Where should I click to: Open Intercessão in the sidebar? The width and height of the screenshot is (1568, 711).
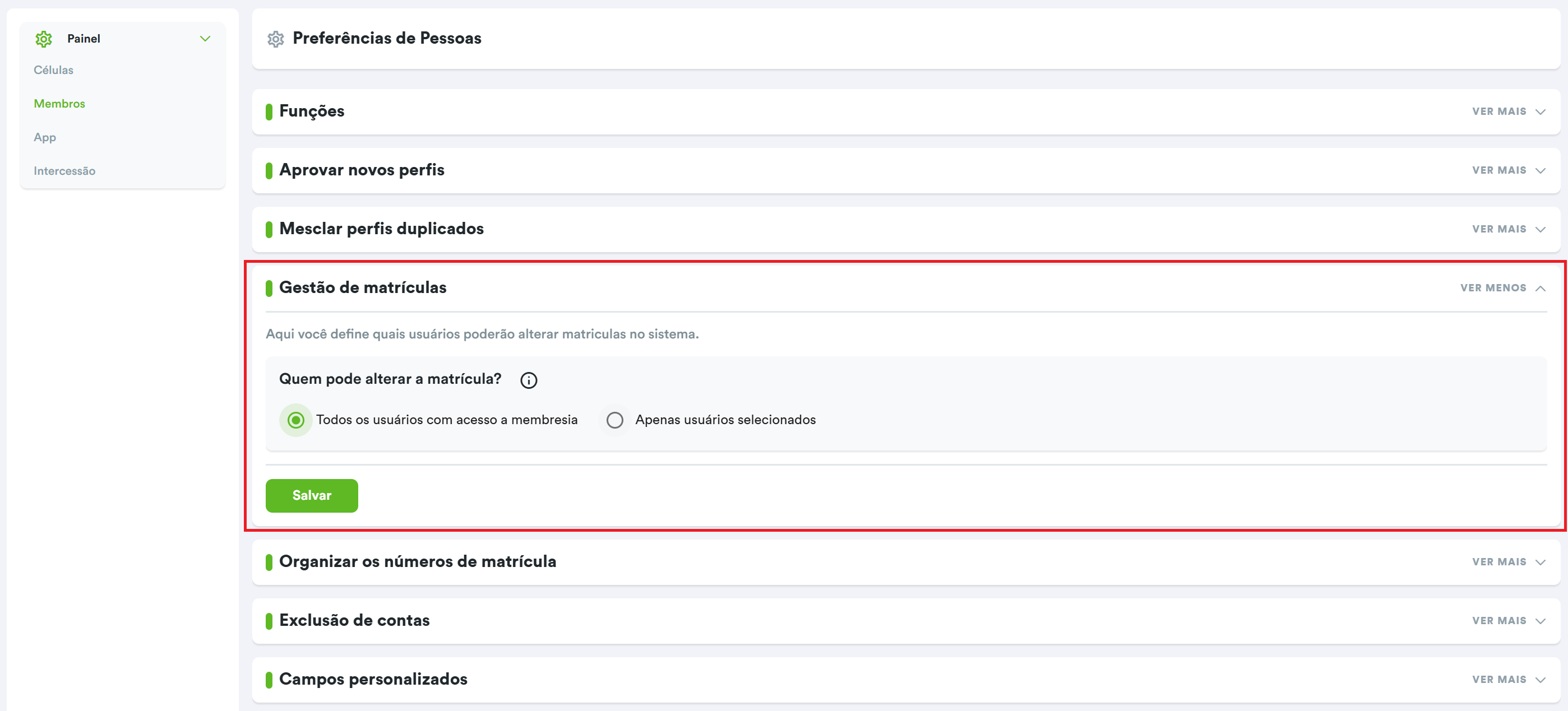coord(64,171)
